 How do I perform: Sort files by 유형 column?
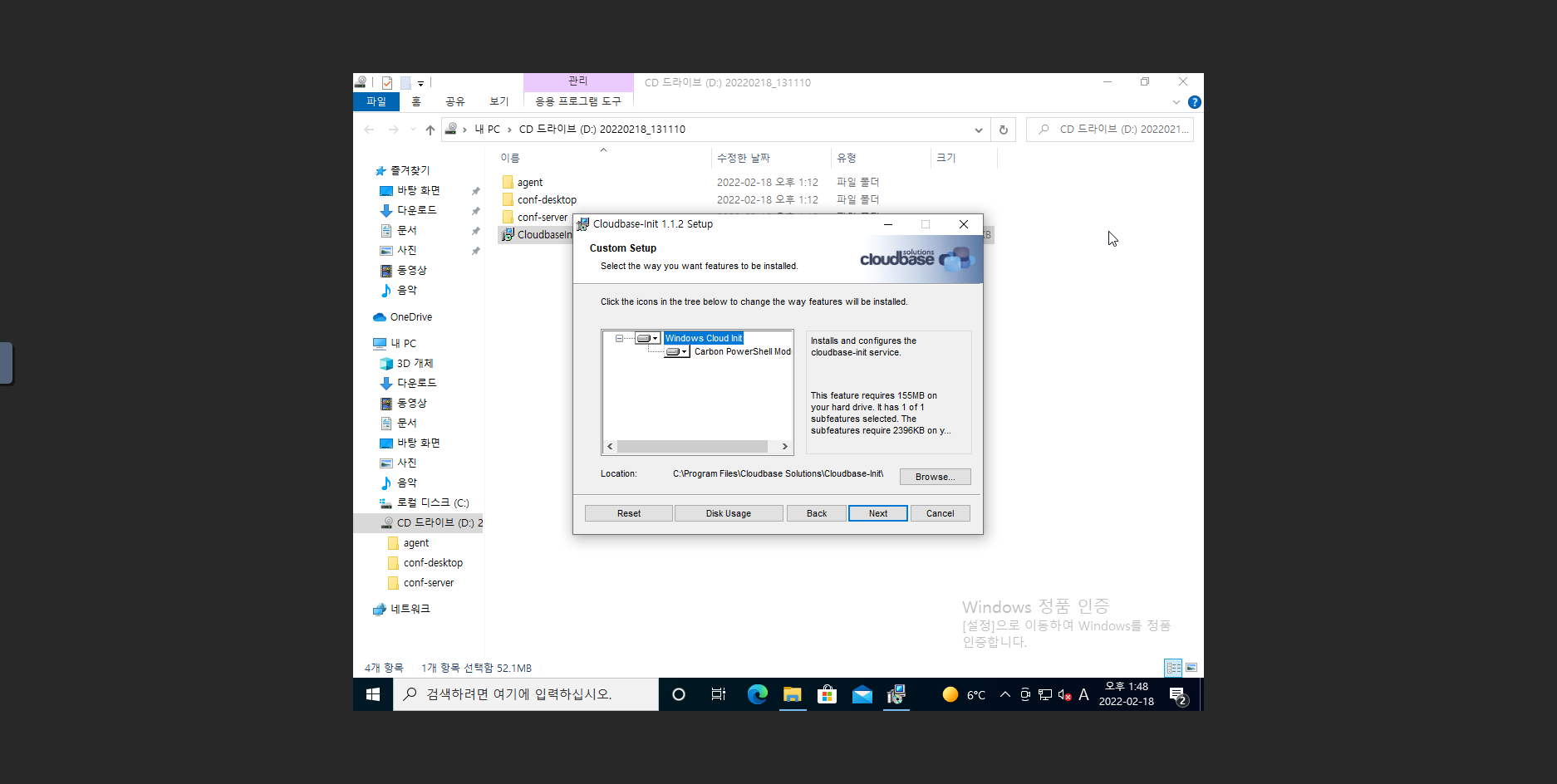click(881, 158)
